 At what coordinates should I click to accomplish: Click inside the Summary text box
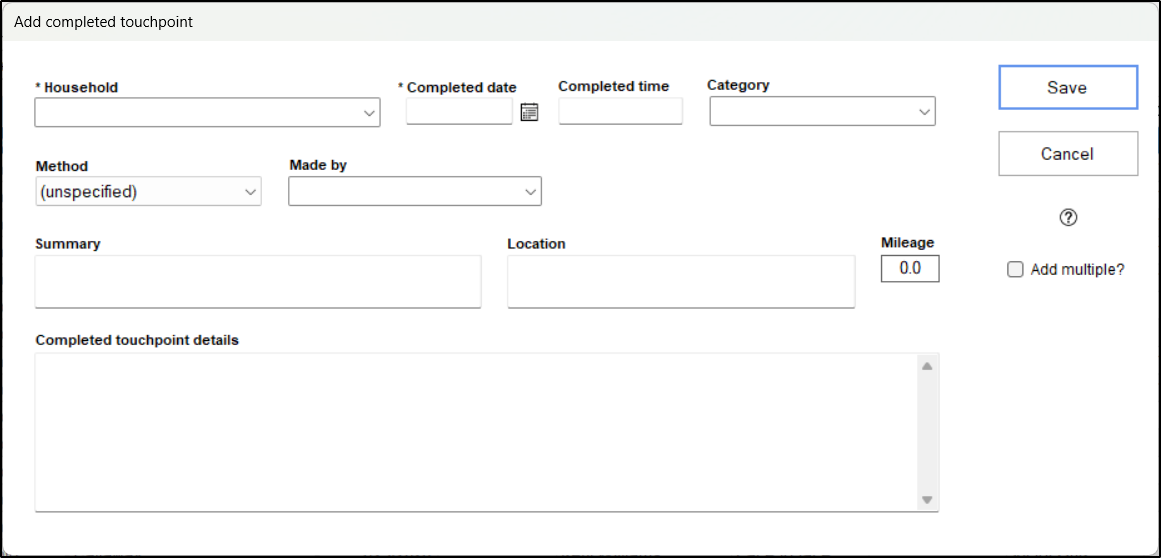point(258,281)
